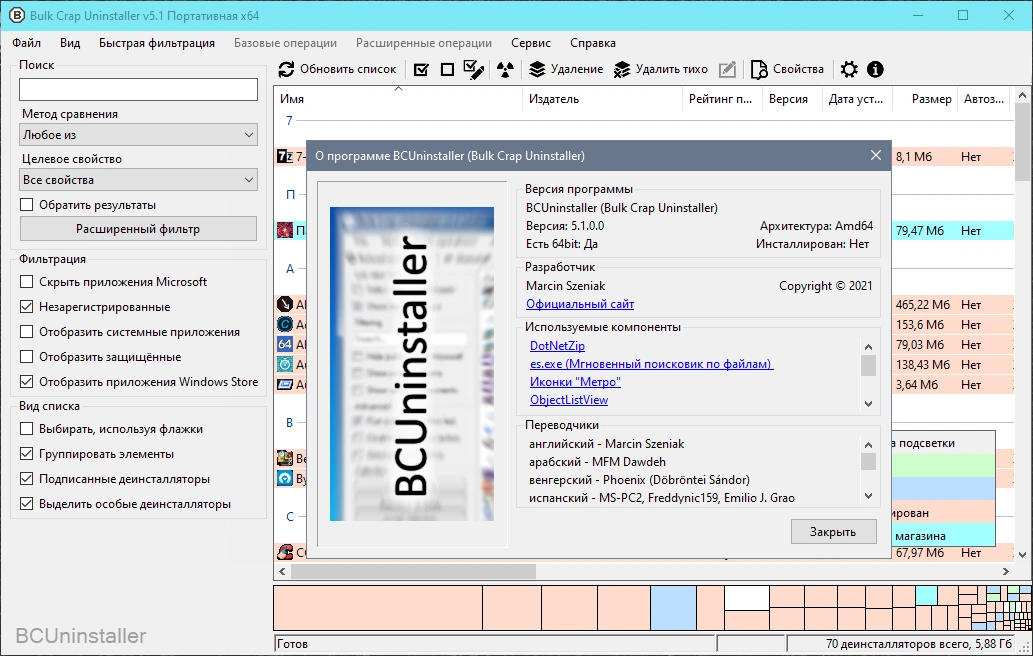Click the Закрыть button in dialog
Image resolution: width=1033 pixels, height=656 pixels.
tap(833, 532)
